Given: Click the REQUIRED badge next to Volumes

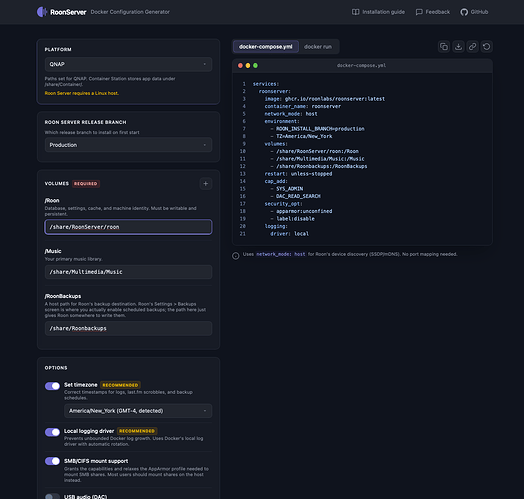Looking at the screenshot, I should coord(86,184).
